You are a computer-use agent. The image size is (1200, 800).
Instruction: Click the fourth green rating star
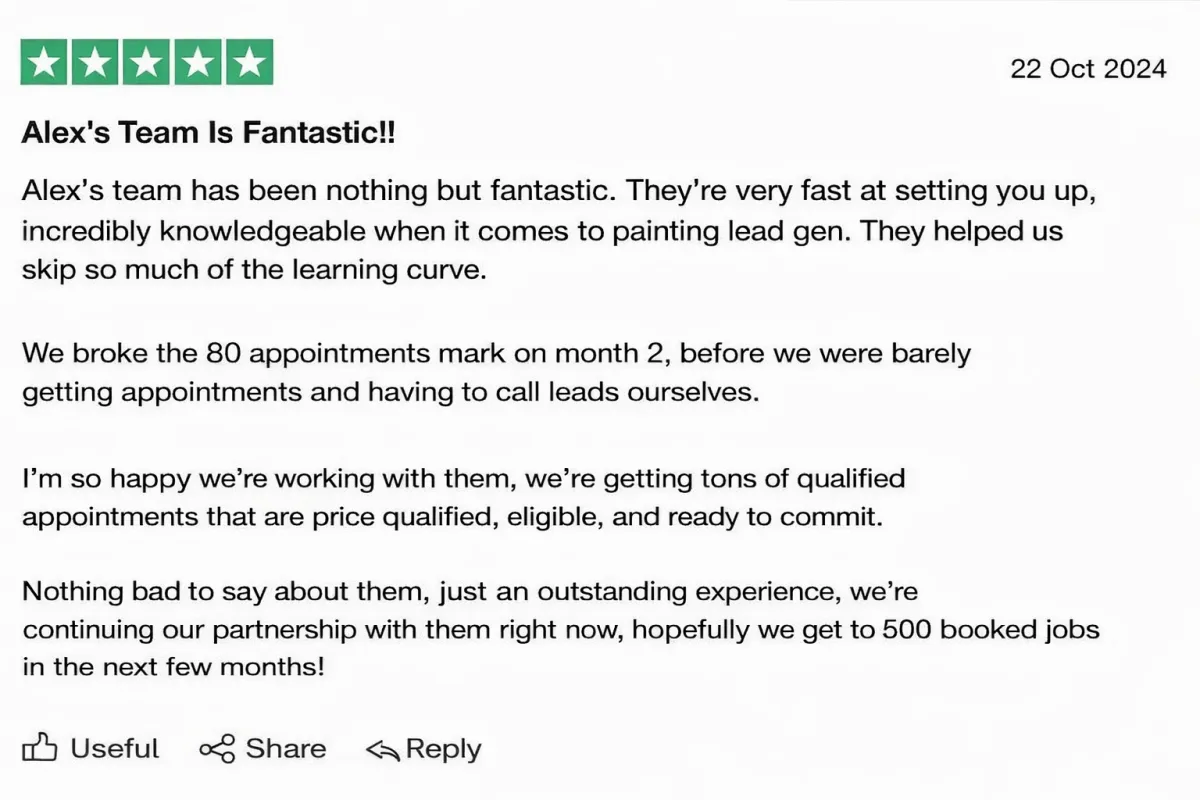click(x=199, y=63)
